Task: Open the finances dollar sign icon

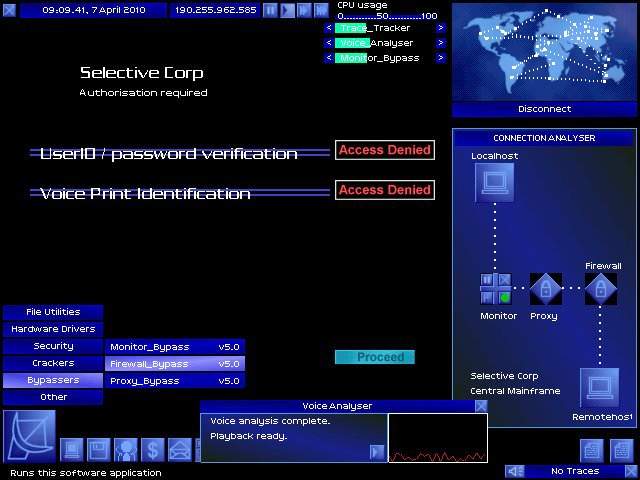Action: 152,449
